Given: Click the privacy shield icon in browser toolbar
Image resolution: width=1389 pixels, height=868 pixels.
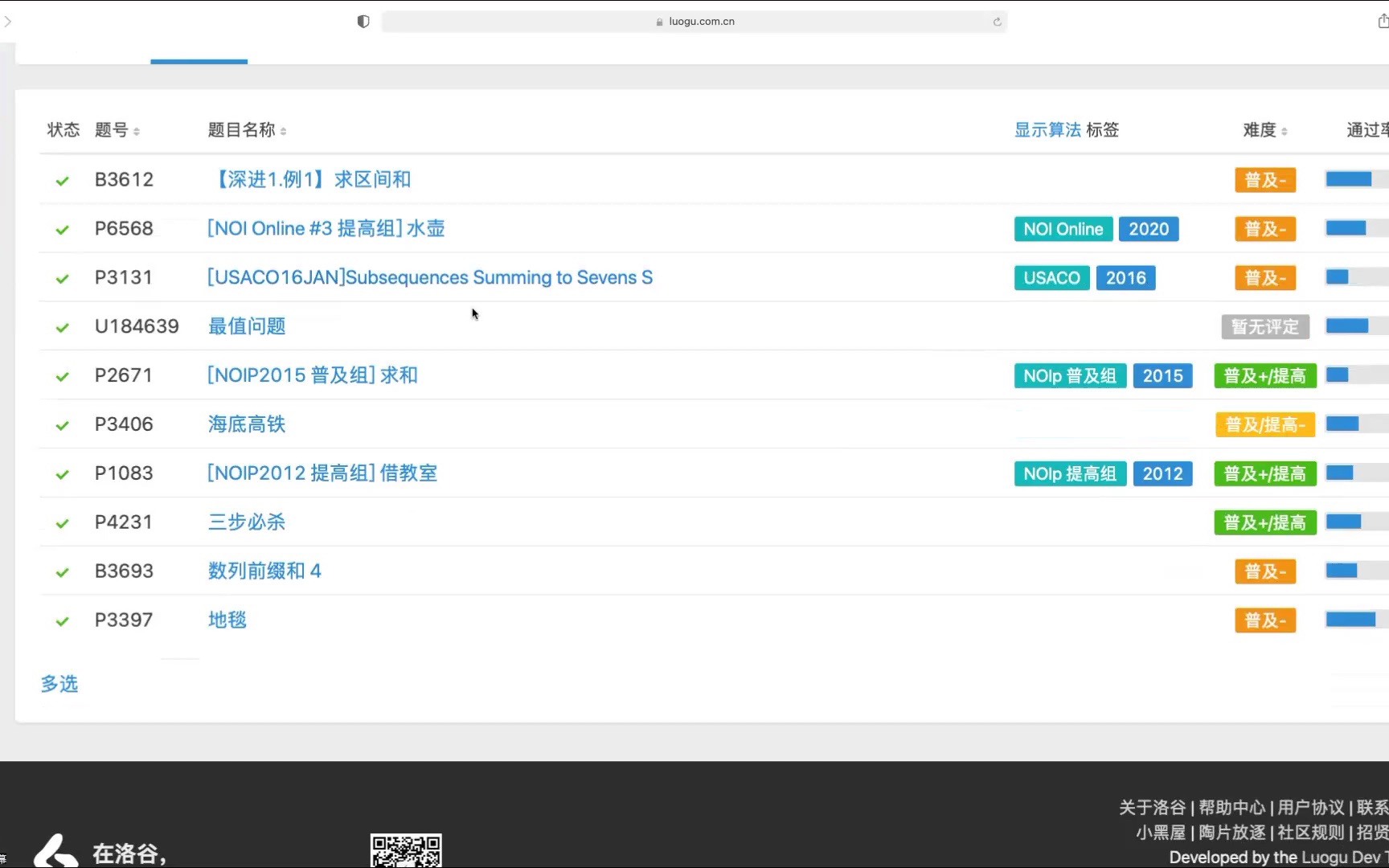Looking at the screenshot, I should pyautogui.click(x=363, y=22).
